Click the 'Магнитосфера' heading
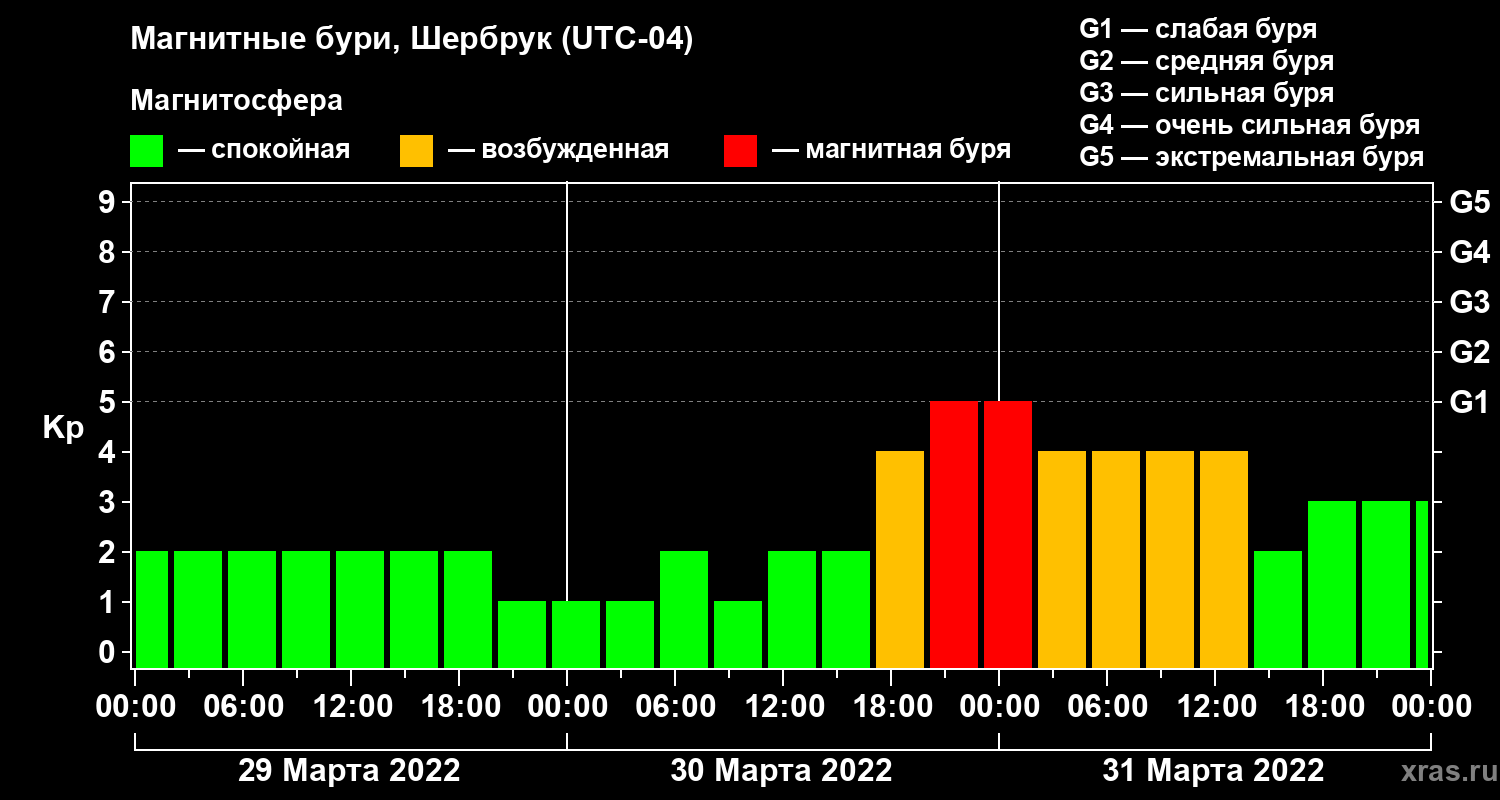 coord(237,101)
